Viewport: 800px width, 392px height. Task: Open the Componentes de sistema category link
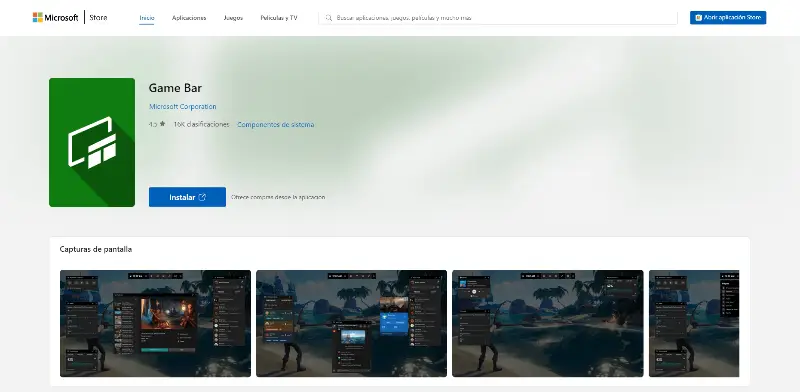point(276,124)
